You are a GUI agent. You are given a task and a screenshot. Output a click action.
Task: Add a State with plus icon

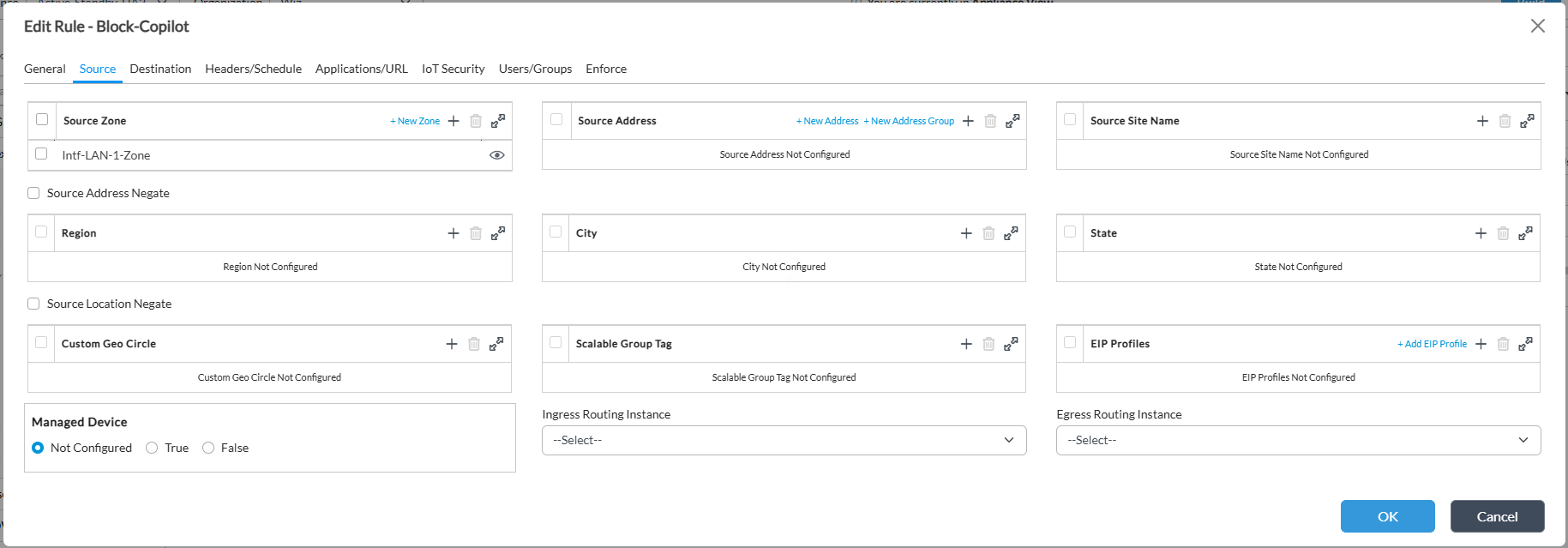[x=1481, y=233]
